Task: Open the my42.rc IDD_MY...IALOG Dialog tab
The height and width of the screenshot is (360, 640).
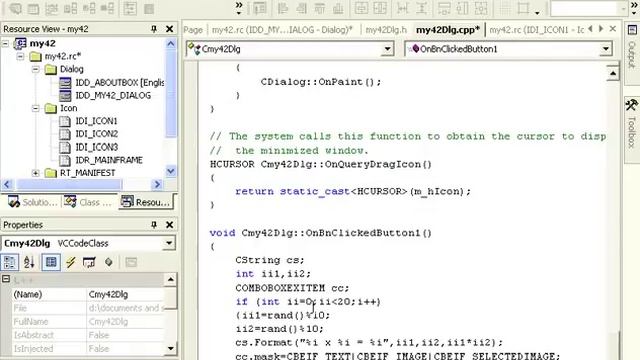Action: 282,30
